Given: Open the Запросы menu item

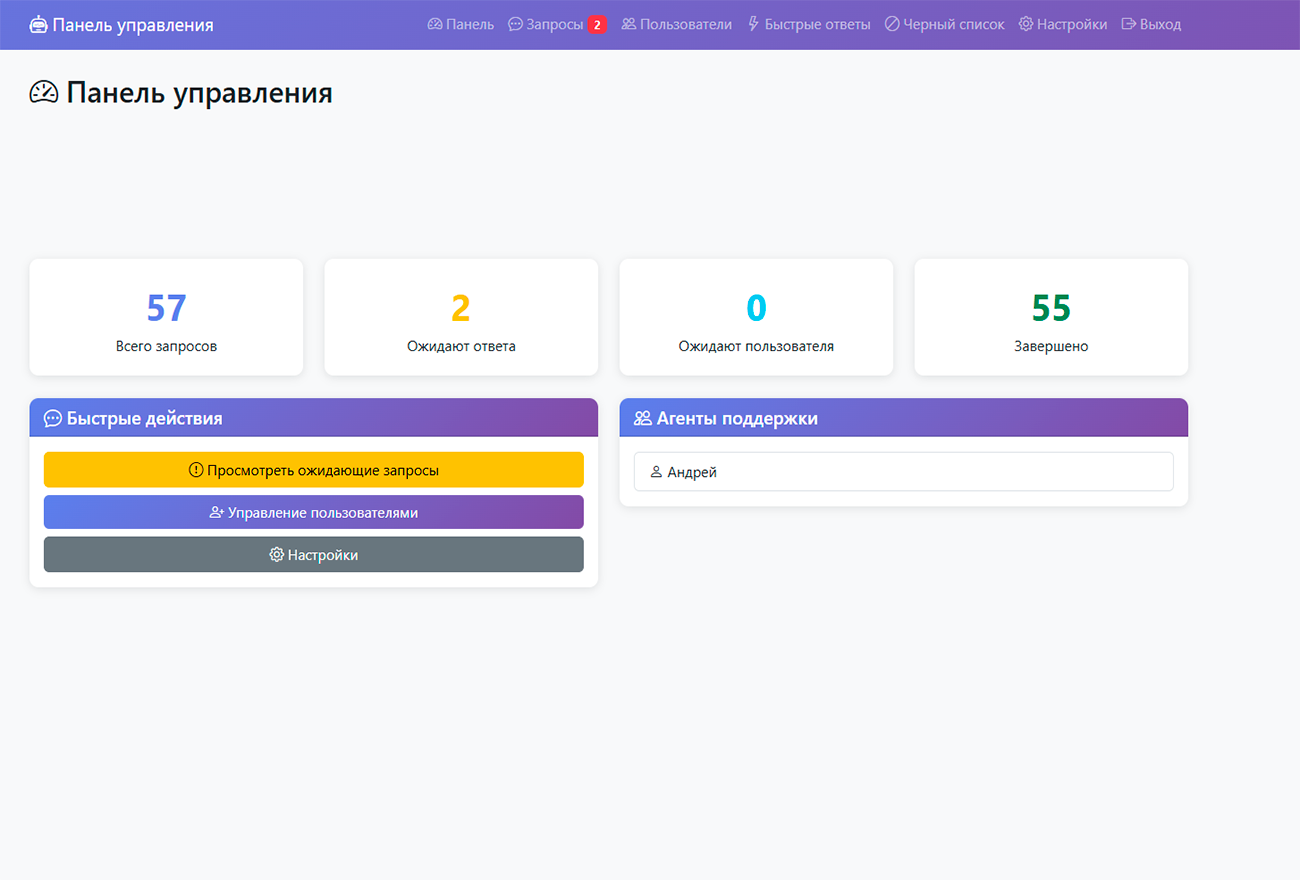Looking at the screenshot, I should pyautogui.click(x=554, y=24).
